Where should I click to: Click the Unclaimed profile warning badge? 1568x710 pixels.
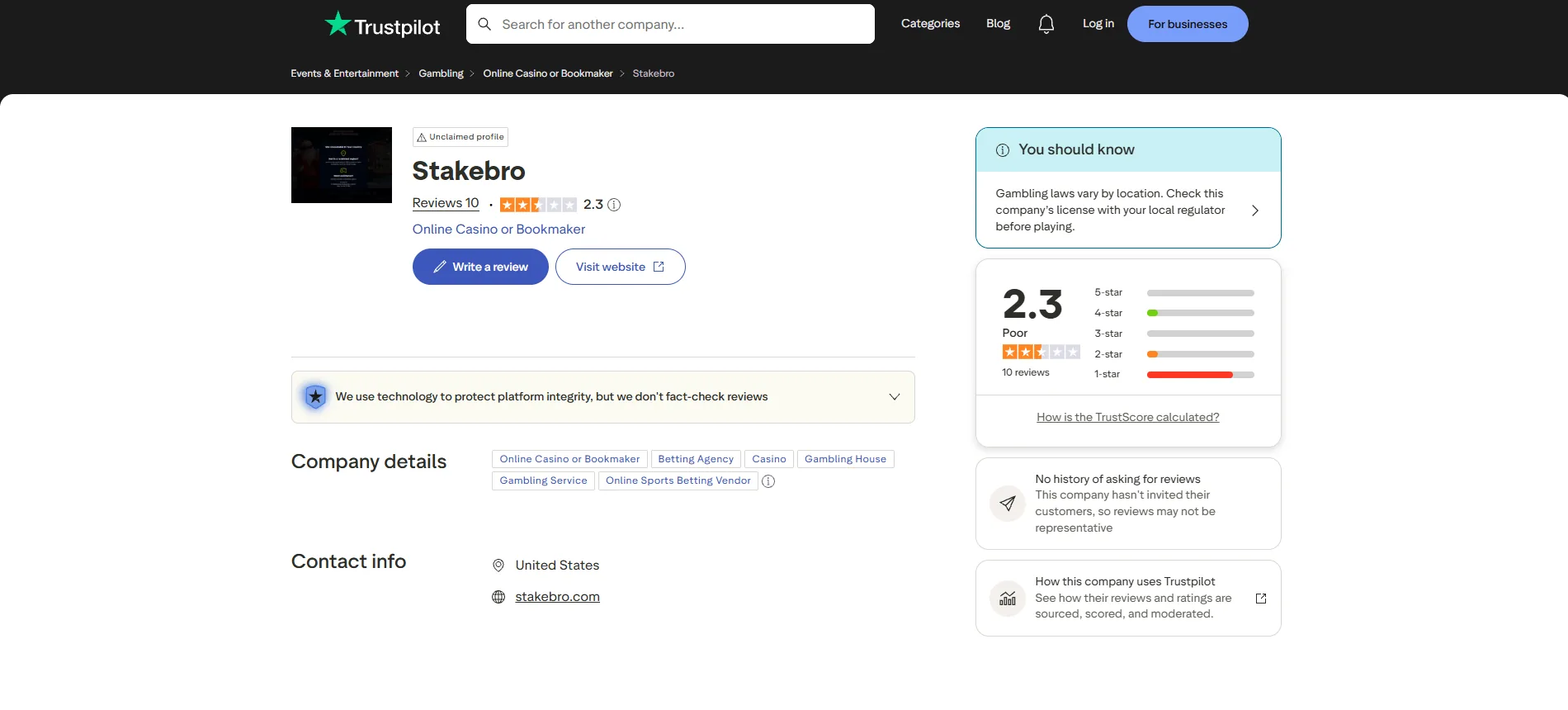(x=460, y=137)
